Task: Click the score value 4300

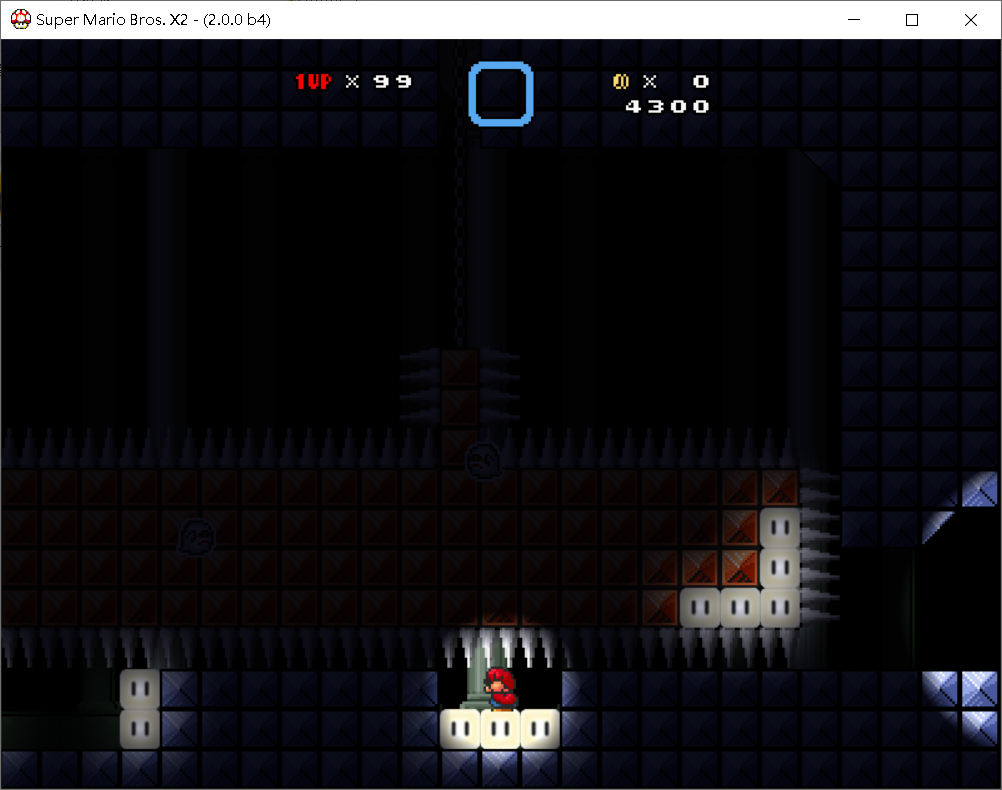Action: 667,106
